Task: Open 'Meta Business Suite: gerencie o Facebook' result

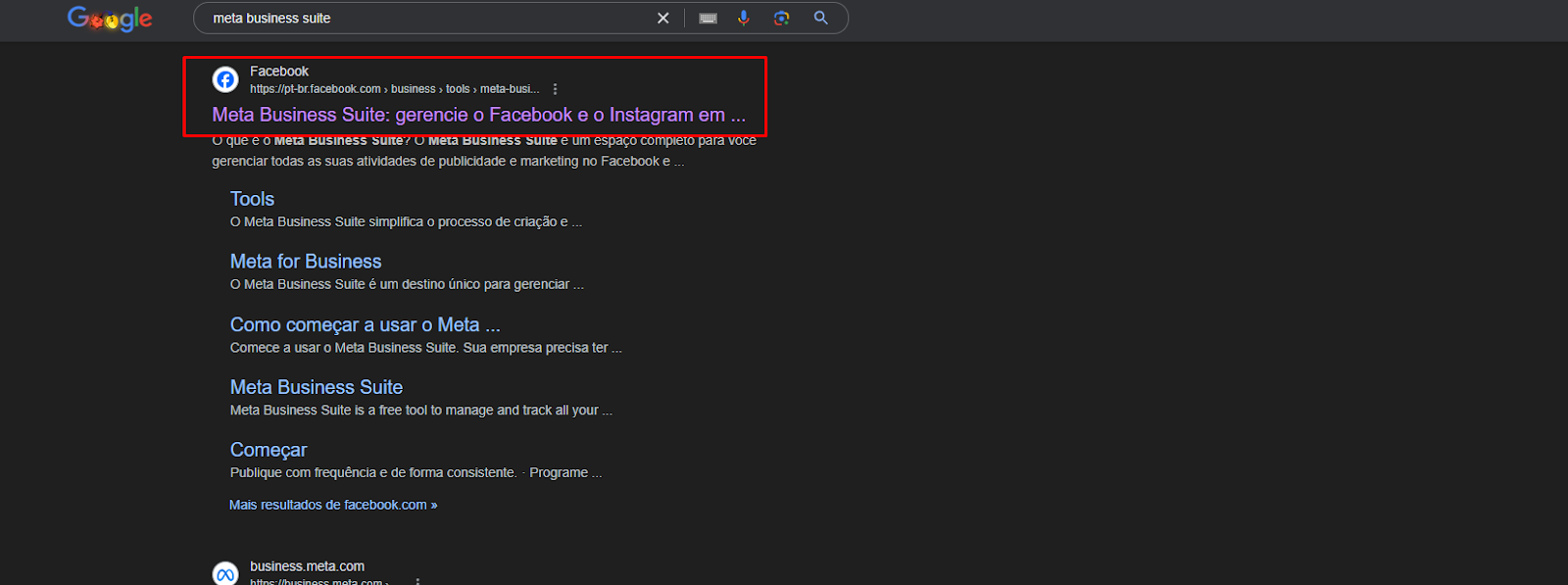Action: (x=478, y=115)
